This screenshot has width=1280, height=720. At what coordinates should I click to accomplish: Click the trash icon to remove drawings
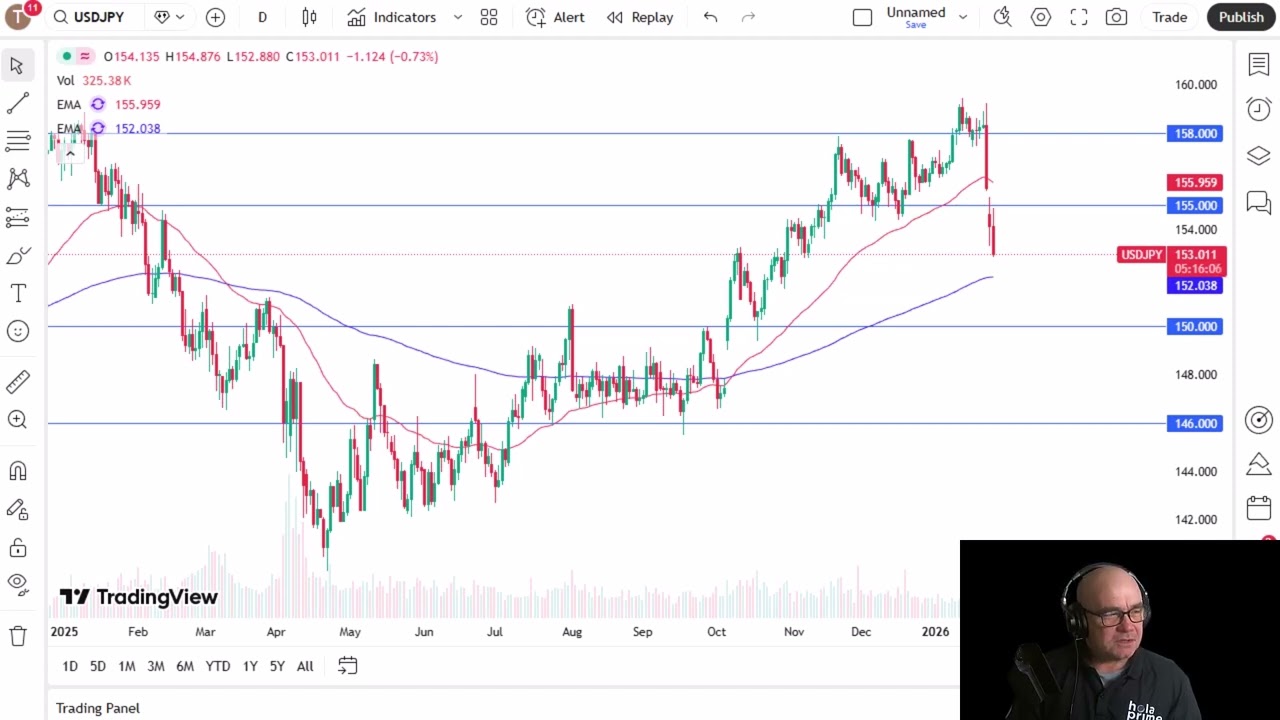coord(17,636)
